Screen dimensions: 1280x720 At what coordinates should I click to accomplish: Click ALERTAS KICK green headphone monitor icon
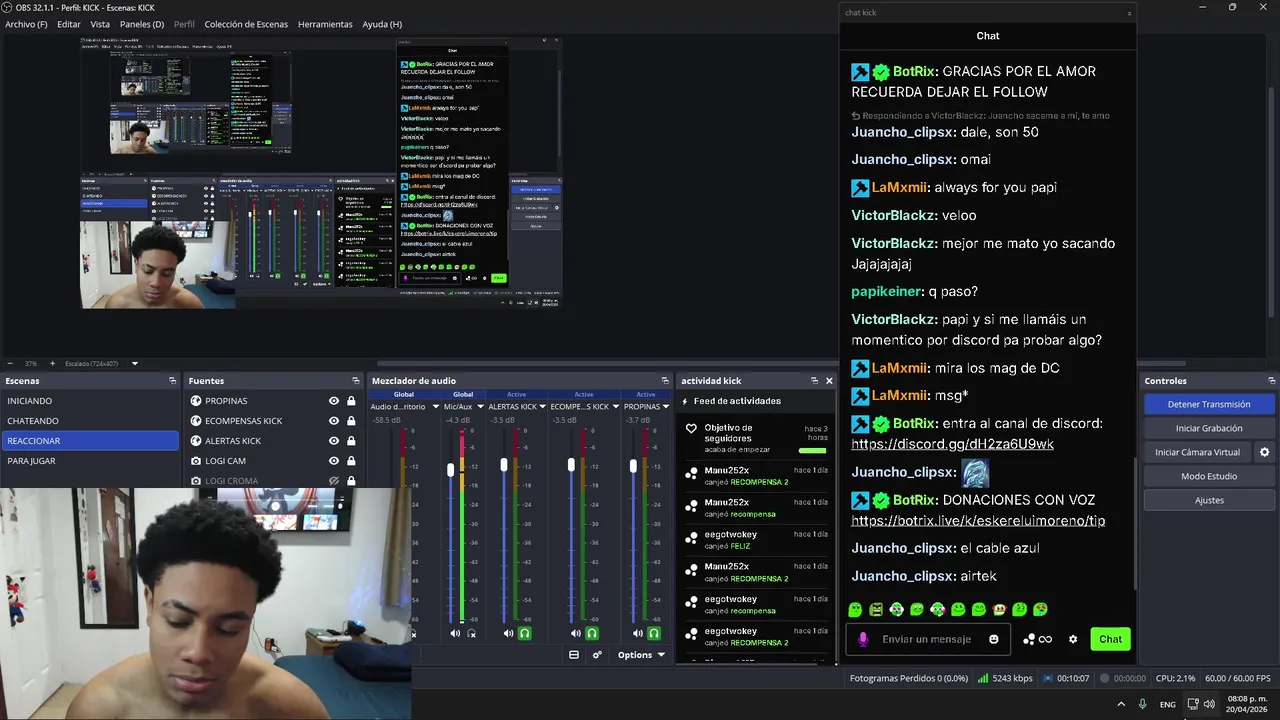click(524, 633)
